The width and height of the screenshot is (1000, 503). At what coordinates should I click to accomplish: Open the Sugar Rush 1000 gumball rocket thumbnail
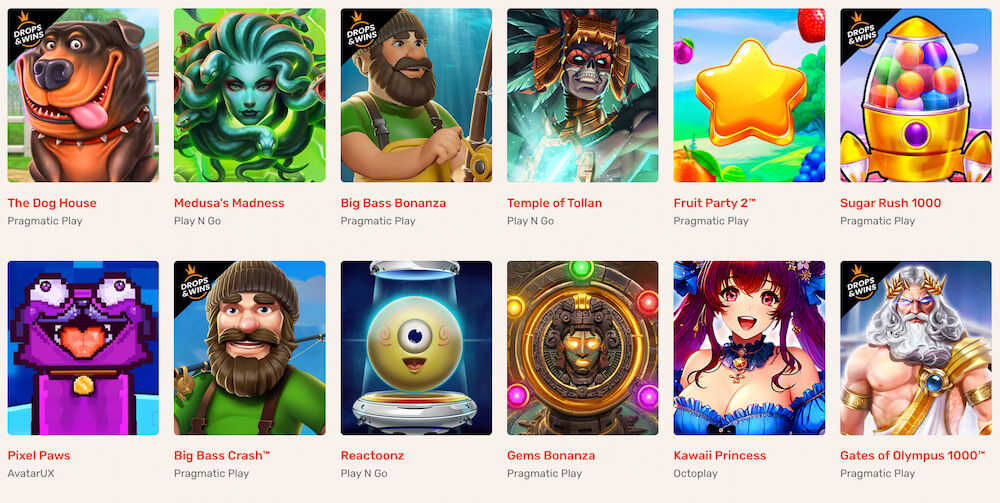pos(916,95)
